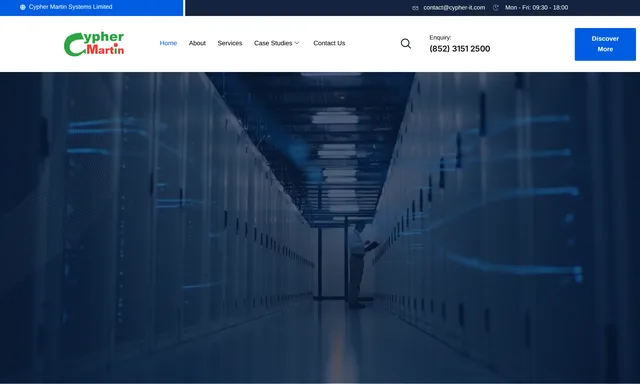Click the Mon - Fri: 09:30 - 18:00 text
This screenshot has width=640, height=384.
536,7
